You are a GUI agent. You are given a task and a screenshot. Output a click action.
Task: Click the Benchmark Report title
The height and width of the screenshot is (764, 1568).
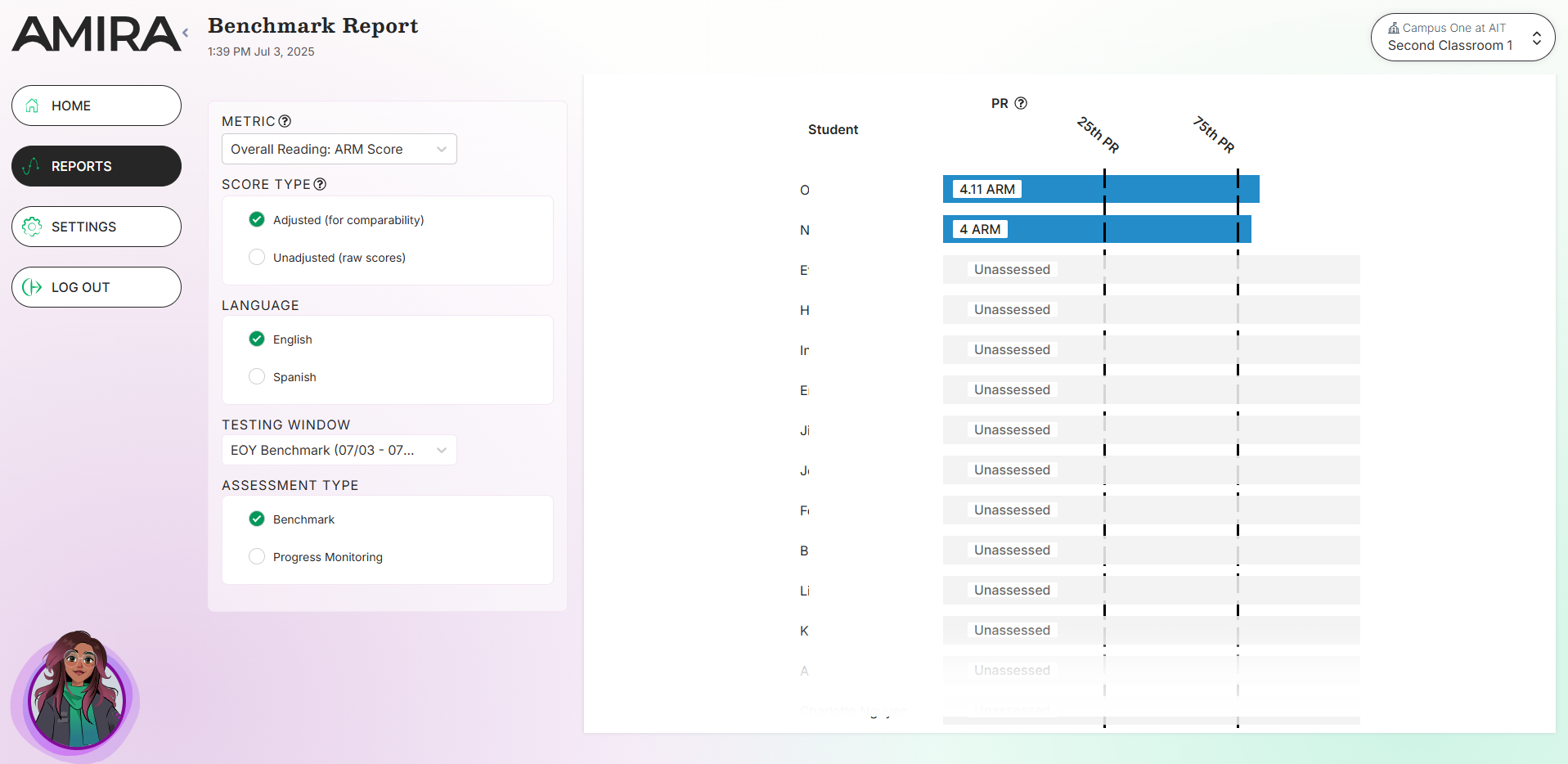(312, 25)
